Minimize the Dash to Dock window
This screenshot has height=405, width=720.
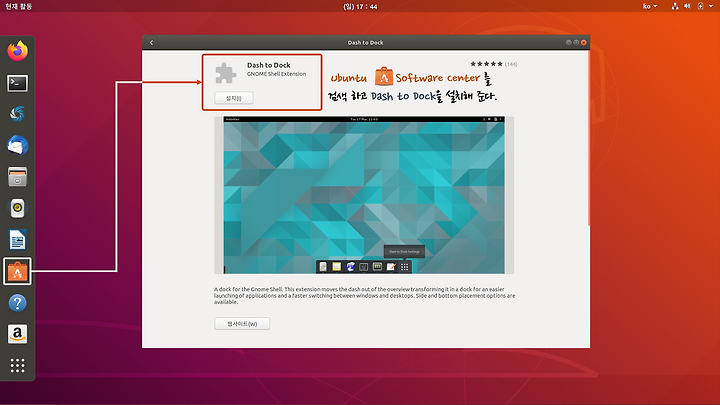(x=568, y=42)
